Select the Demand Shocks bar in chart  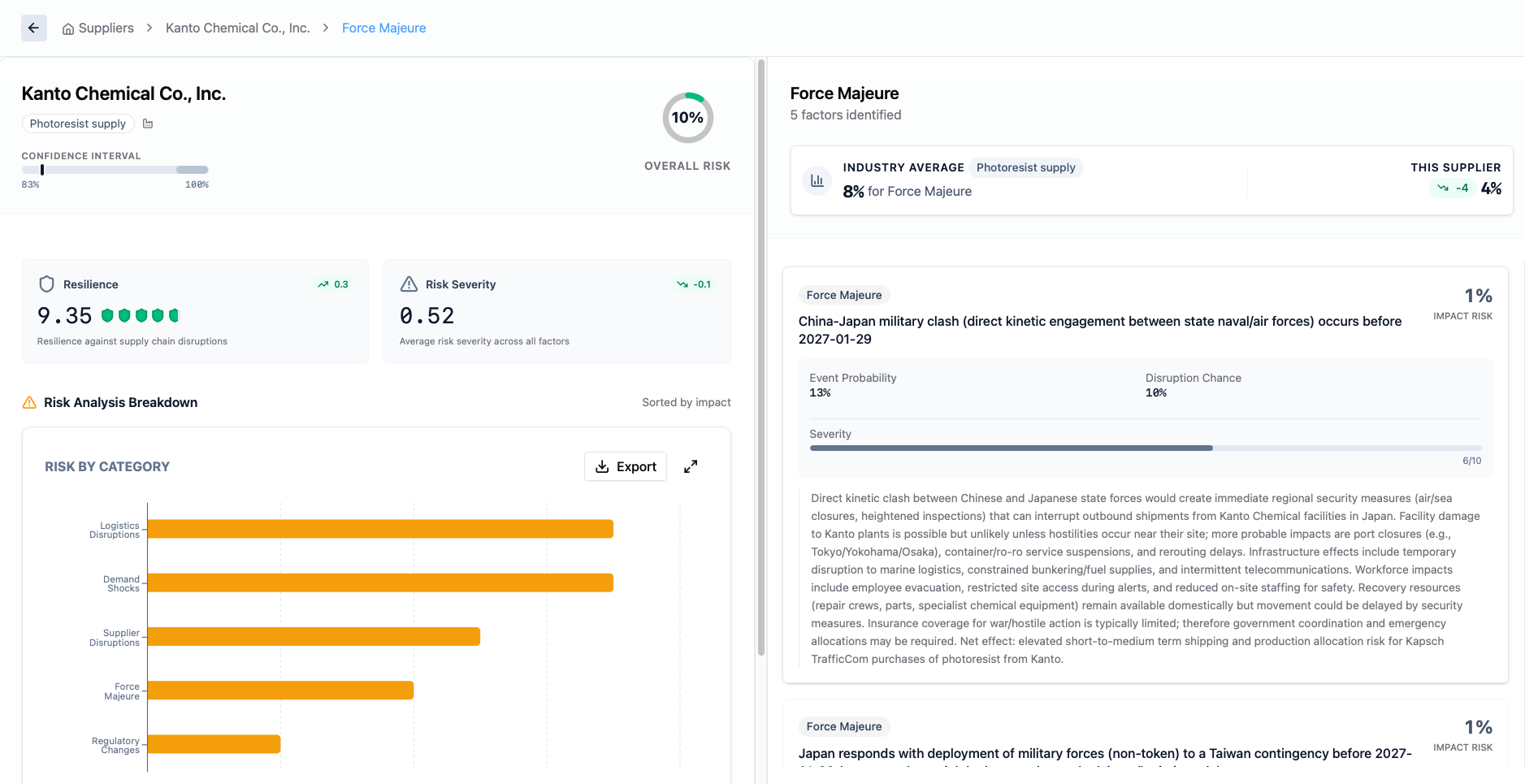[x=379, y=583]
